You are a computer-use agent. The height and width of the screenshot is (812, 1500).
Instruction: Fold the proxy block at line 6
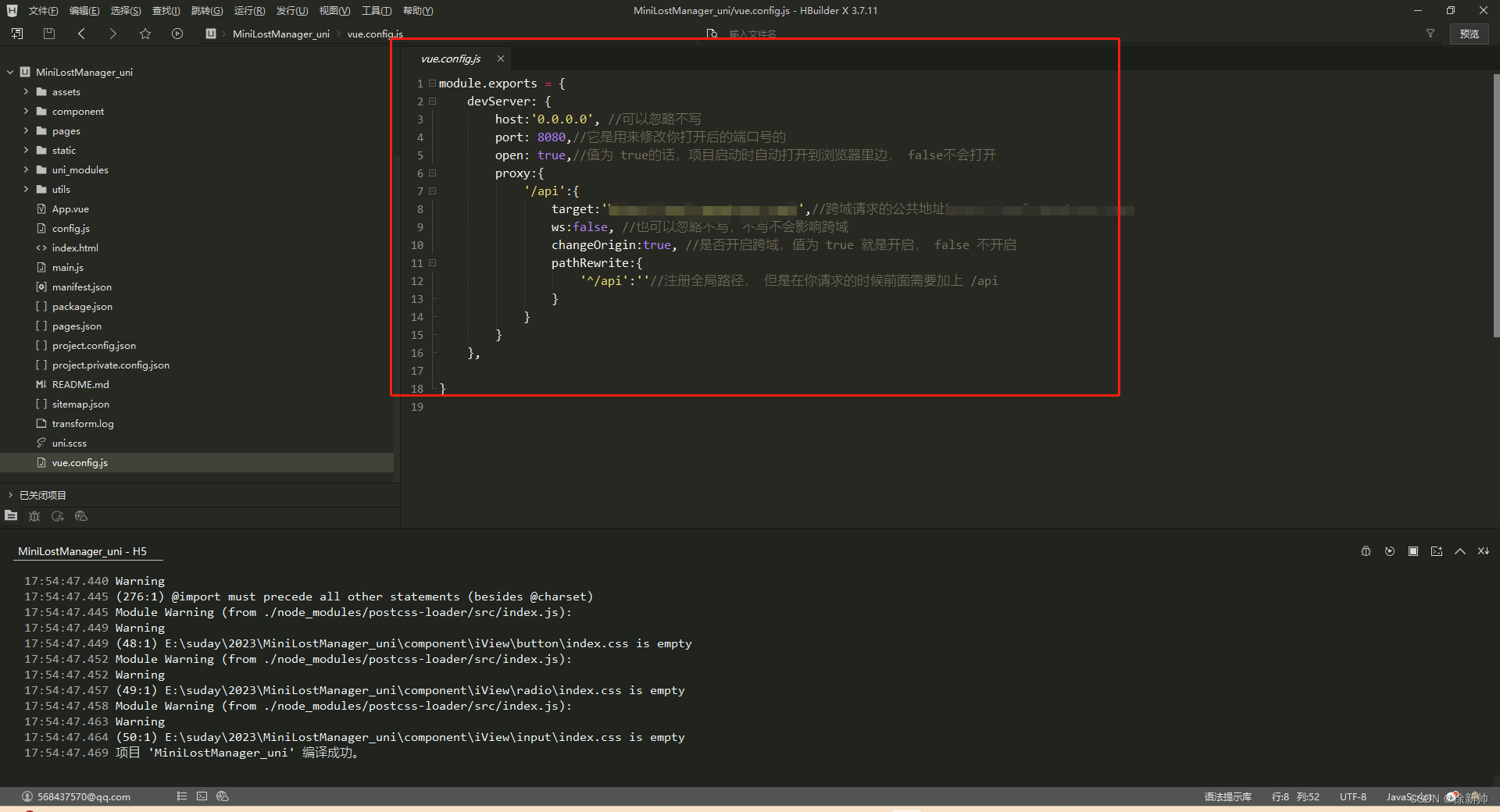(433, 173)
